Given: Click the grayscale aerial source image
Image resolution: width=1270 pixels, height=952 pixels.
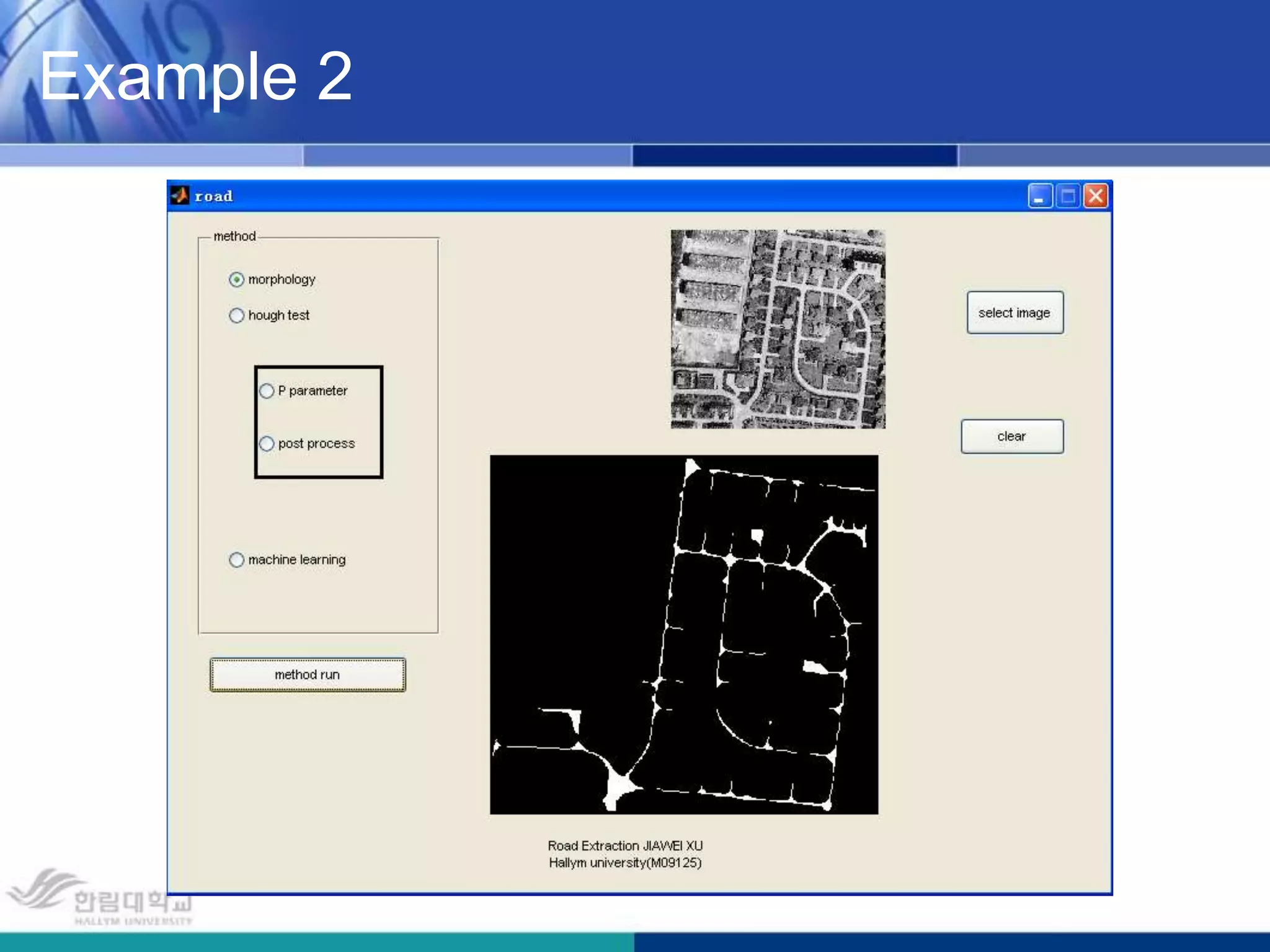Looking at the screenshot, I should pos(778,329).
